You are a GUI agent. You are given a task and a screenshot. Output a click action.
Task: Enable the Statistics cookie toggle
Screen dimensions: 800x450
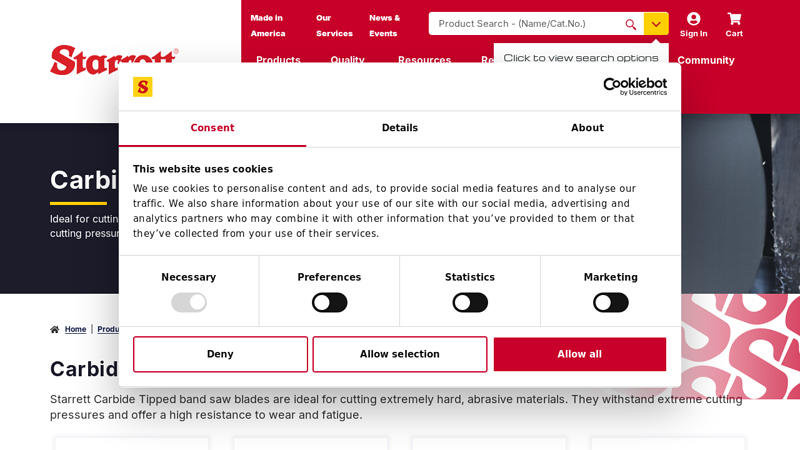(x=470, y=302)
